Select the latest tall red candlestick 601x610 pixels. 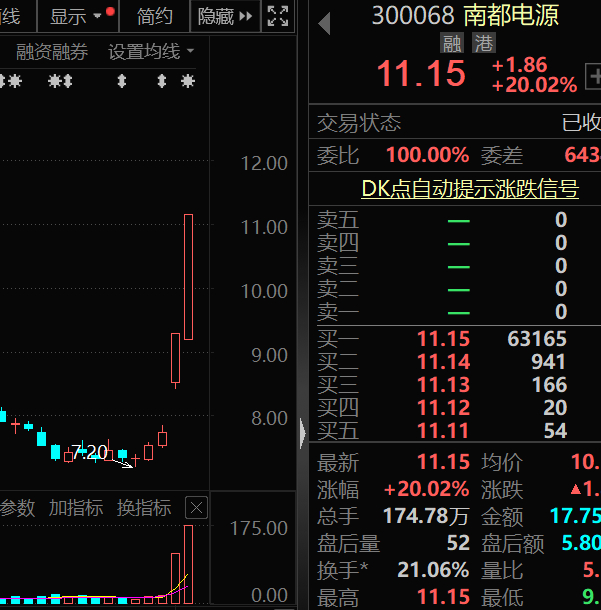pos(189,277)
